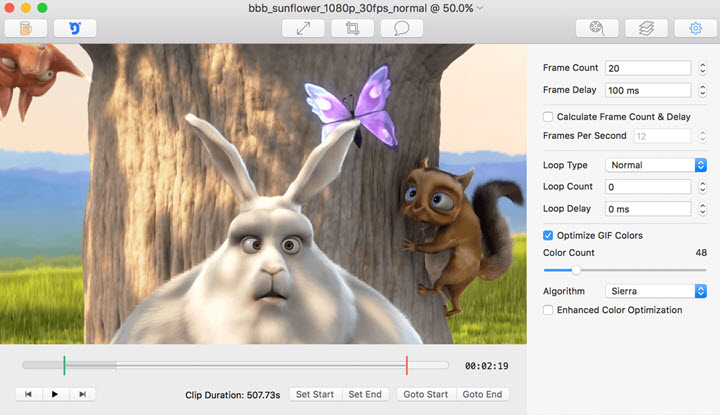Image resolution: width=720 pixels, height=416 pixels.
Task: Click the 00:02:19 timecode text
Action: 487,366
